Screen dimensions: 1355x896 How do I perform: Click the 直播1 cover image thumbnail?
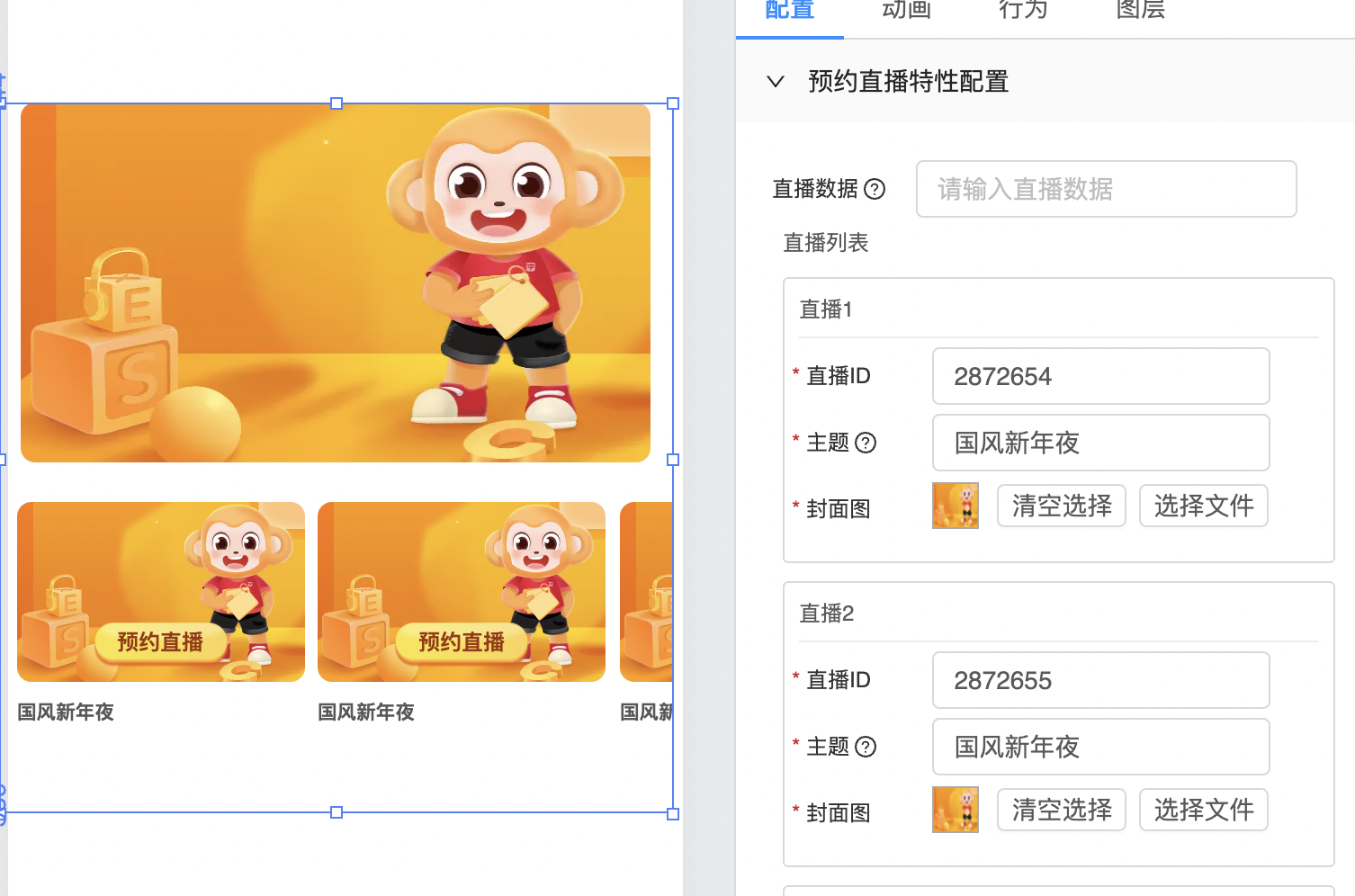tap(956, 506)
